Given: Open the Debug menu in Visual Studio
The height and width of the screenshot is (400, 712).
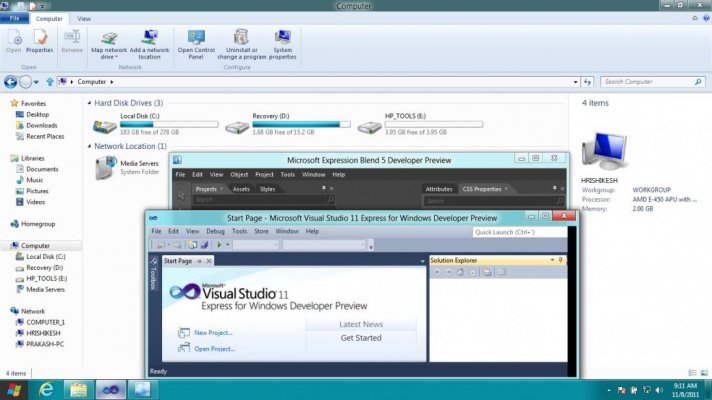Looking at the screenshot, I should pos(215,231).
